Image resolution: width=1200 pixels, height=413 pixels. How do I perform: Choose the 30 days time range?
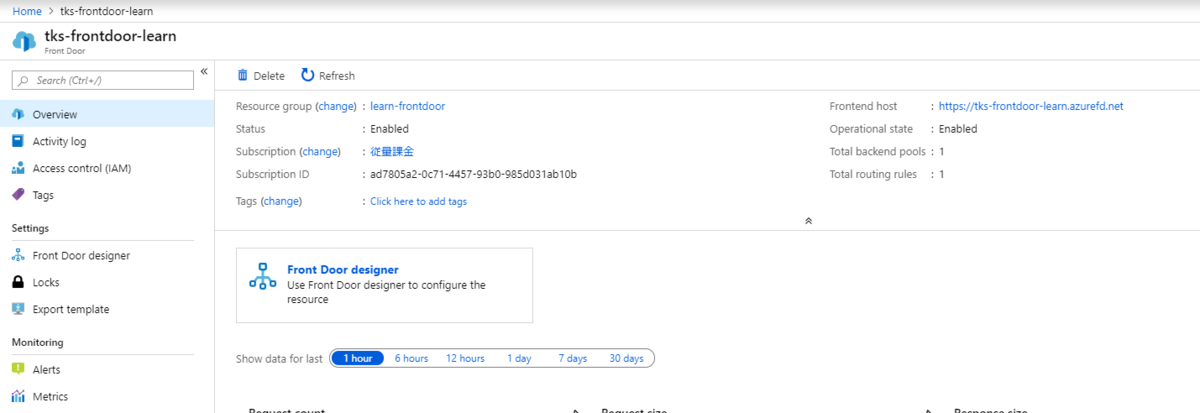coord(626,359)
